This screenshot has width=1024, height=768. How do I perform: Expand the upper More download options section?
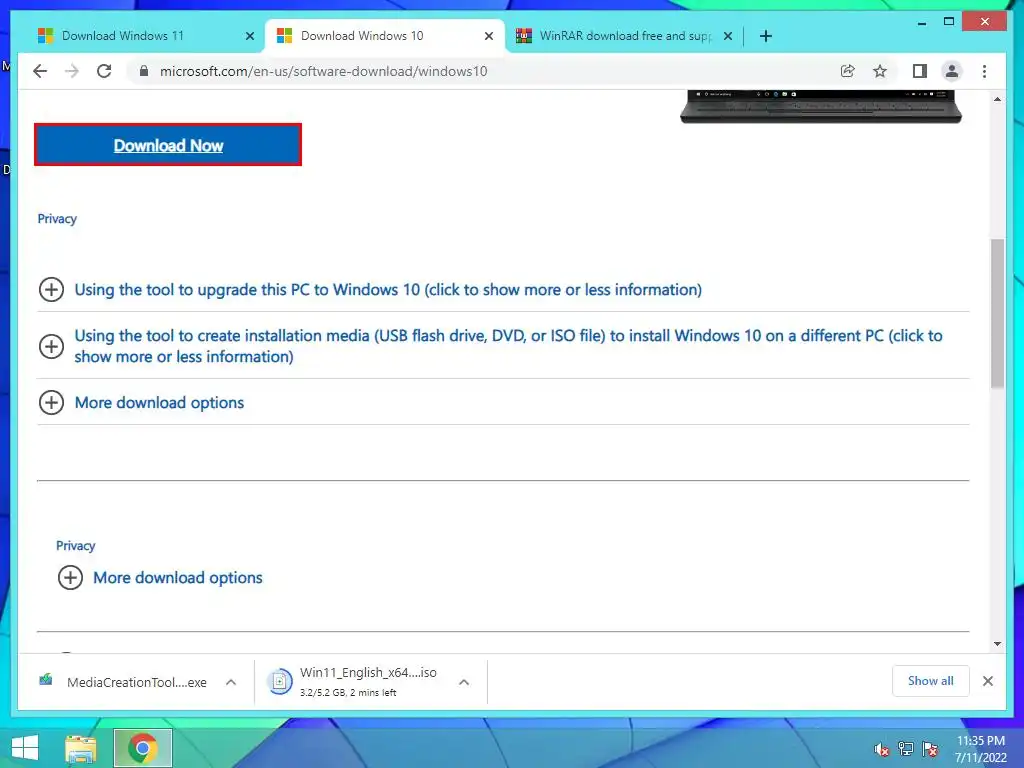(x=159, y=402)
